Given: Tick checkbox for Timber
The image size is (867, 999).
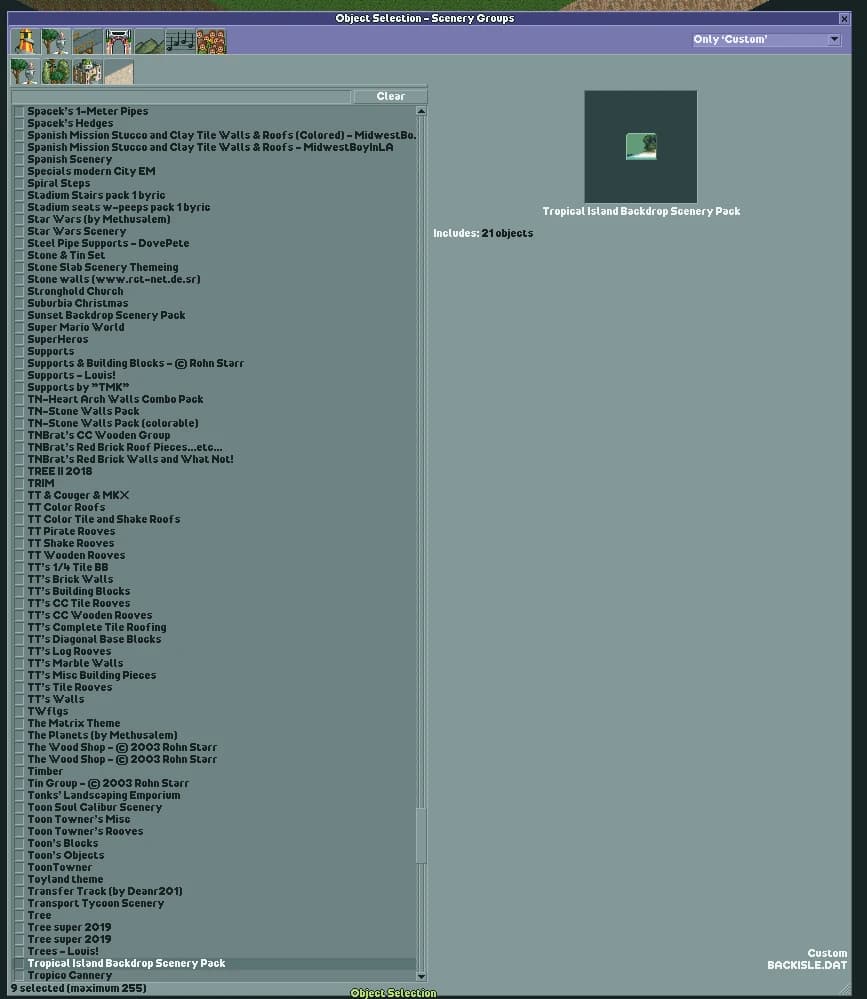Looking at the screenshot, I should pos(19,772).
